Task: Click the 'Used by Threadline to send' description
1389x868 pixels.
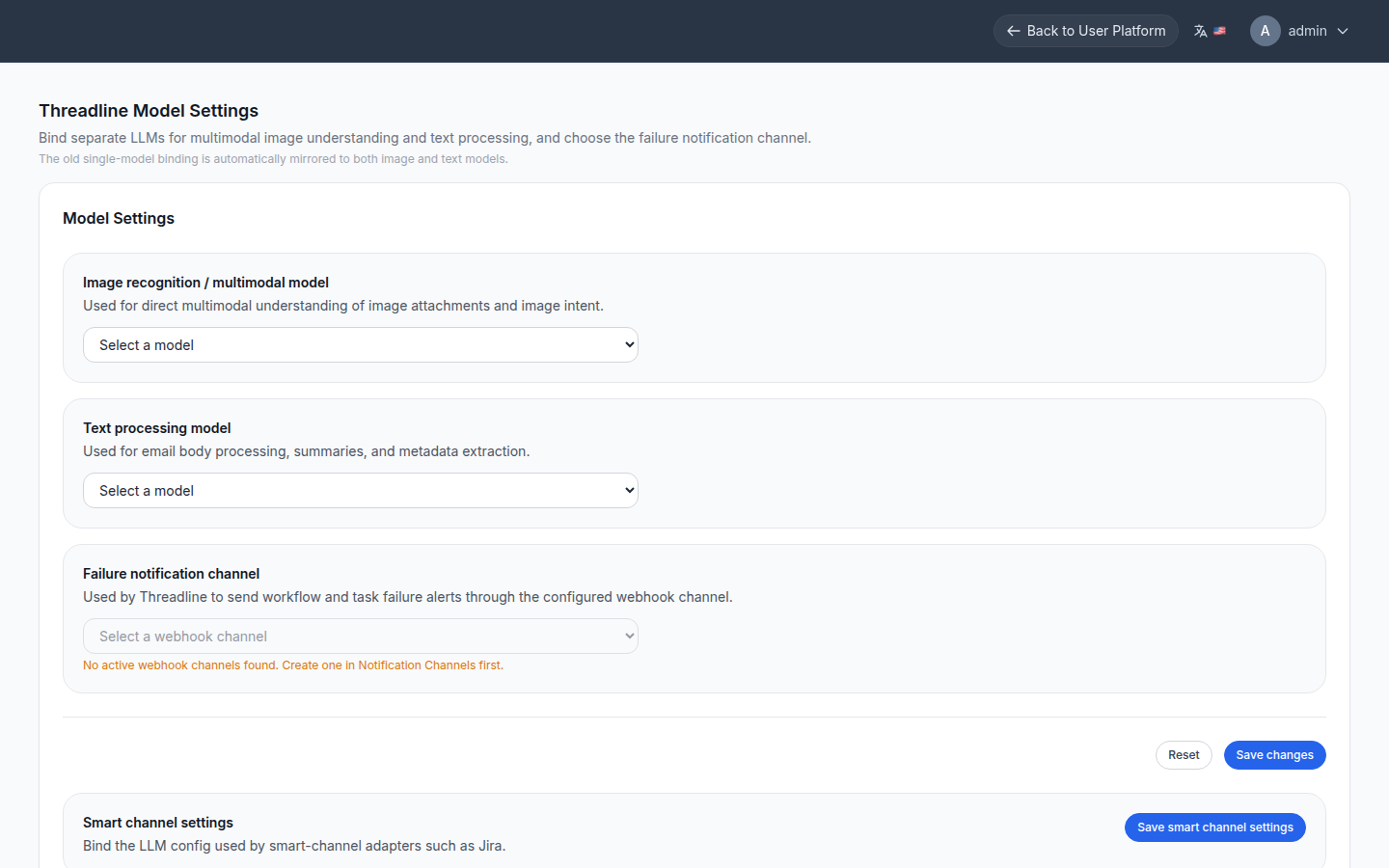Action: click(408, 597)
